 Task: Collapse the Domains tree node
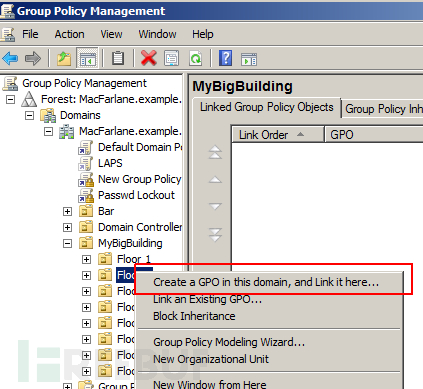30,116
